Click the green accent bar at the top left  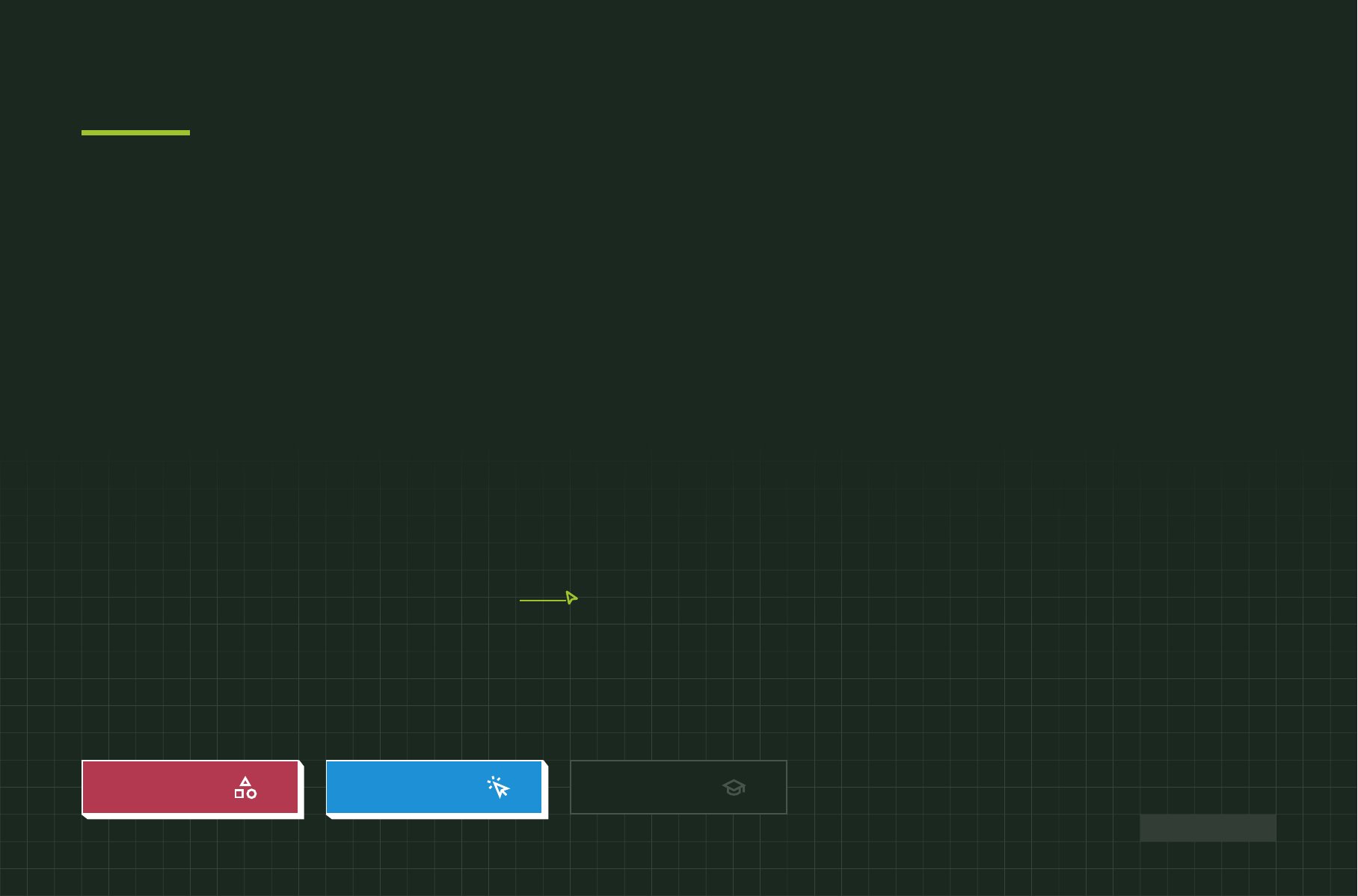tap(135, 132)
